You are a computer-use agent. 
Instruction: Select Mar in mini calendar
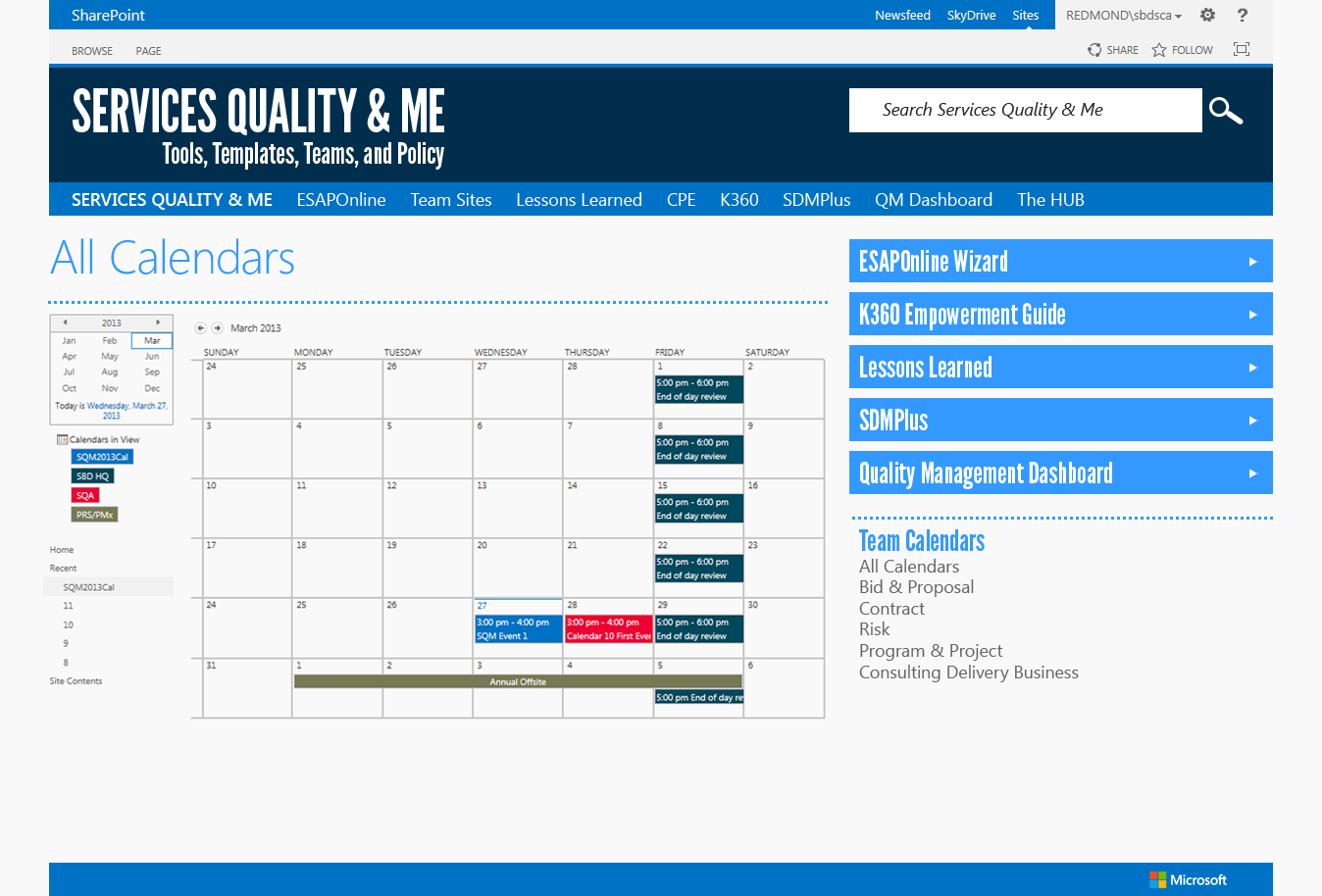(x=152, y=341)
